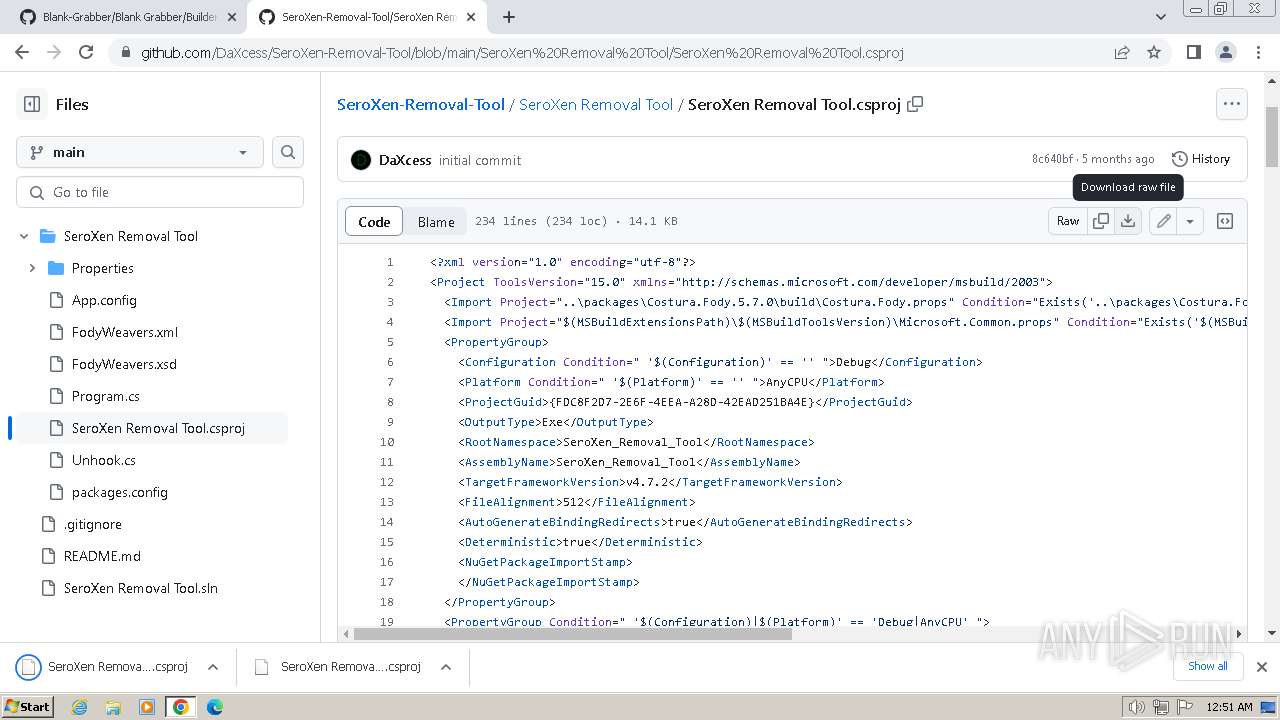Open volume control in system tray
Screen dimensions: 1280x720
point(1136,707)
